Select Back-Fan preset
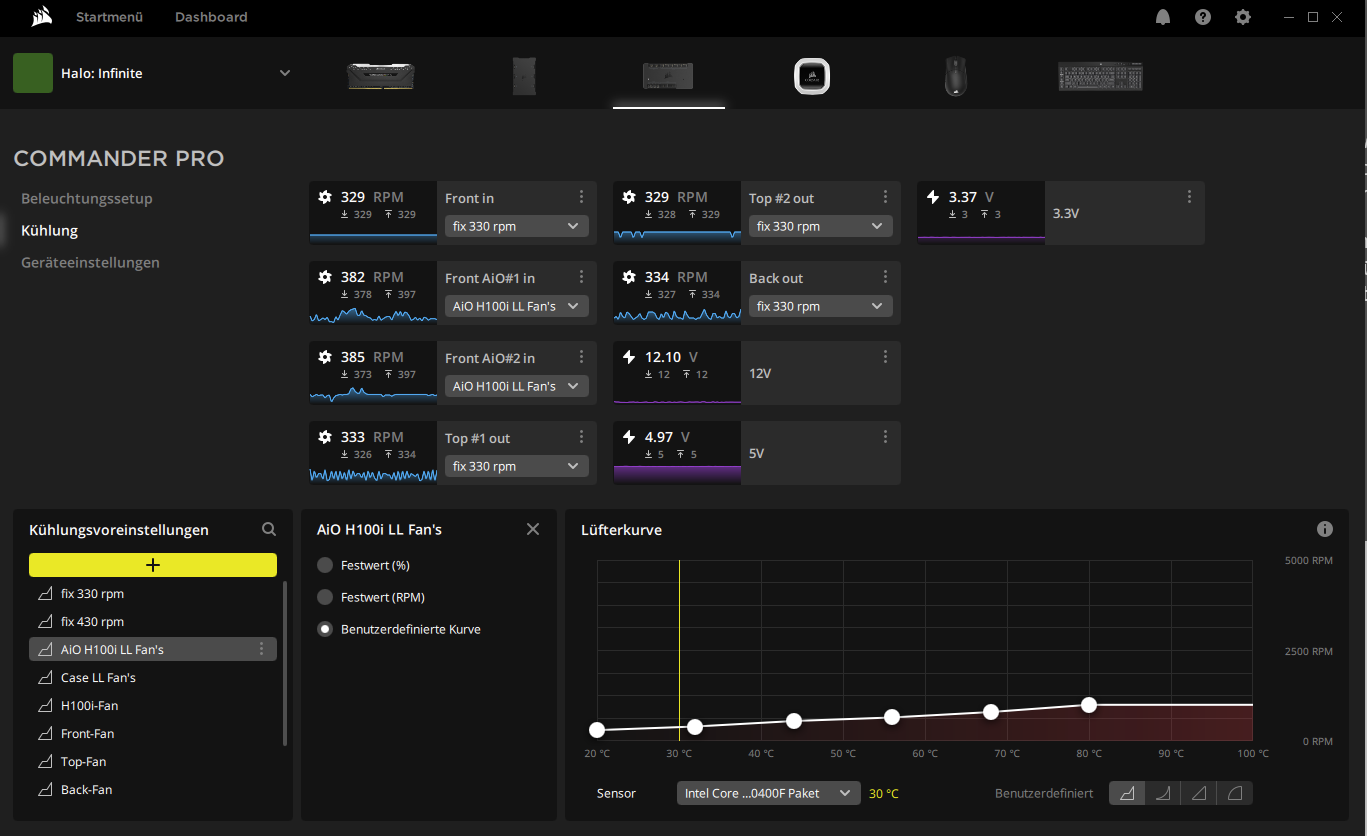Viewport: 1367px width, 836px height. click(x=153, y=789)
